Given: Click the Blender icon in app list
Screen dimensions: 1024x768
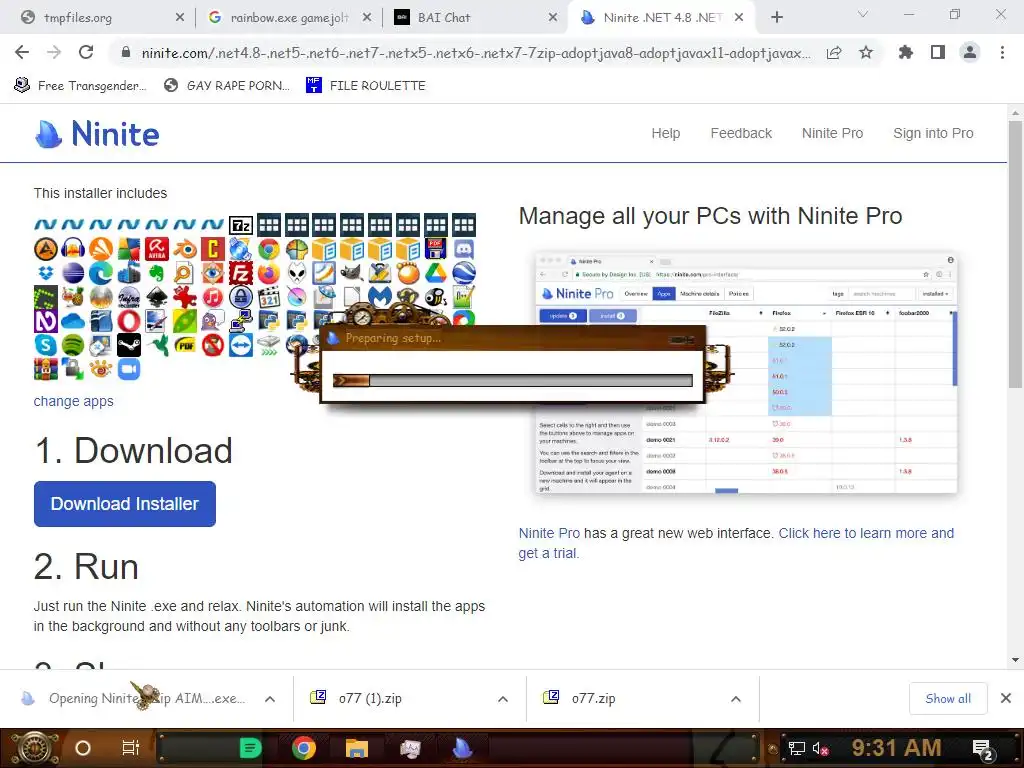Looking at the screenshot, I should click(x=185, y=249).
